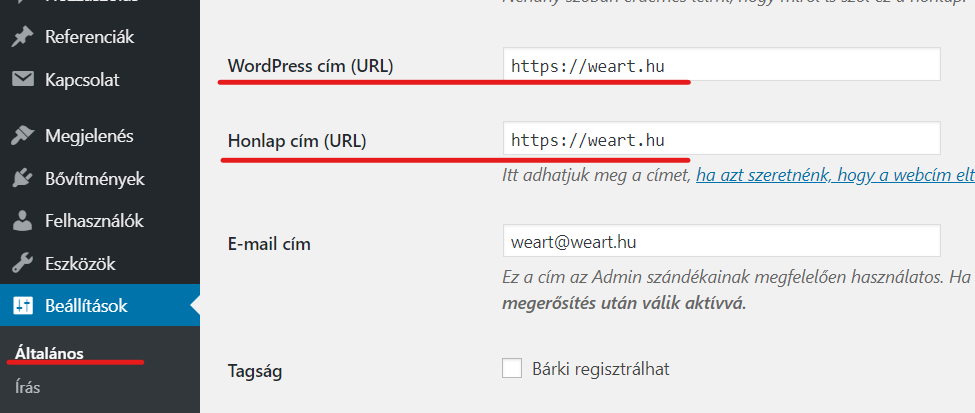Screen dimensions: 975x413
Task: Click the Bővítmények plugin icon
Action: point(22,179)
